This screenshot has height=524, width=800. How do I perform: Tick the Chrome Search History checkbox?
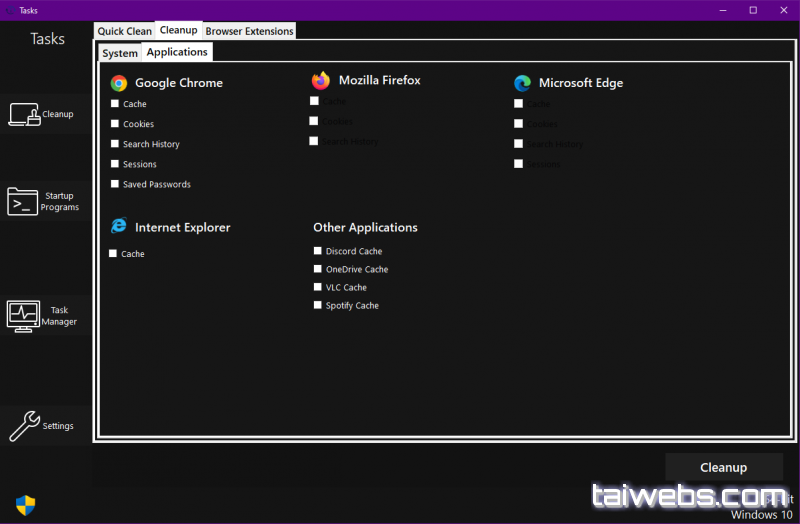[x=115, y=144]
